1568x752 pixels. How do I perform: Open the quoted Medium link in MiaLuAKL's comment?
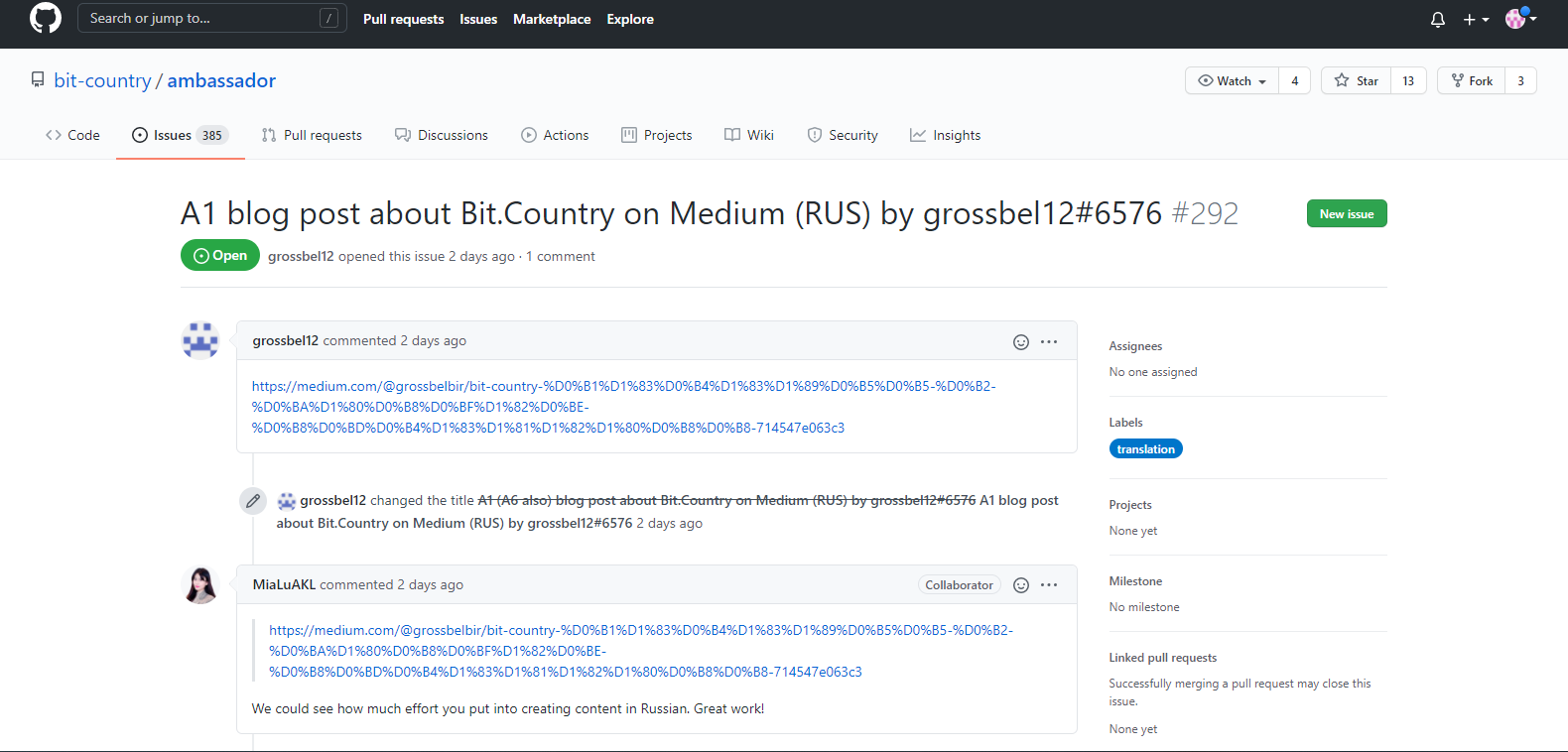click(641, 651)
